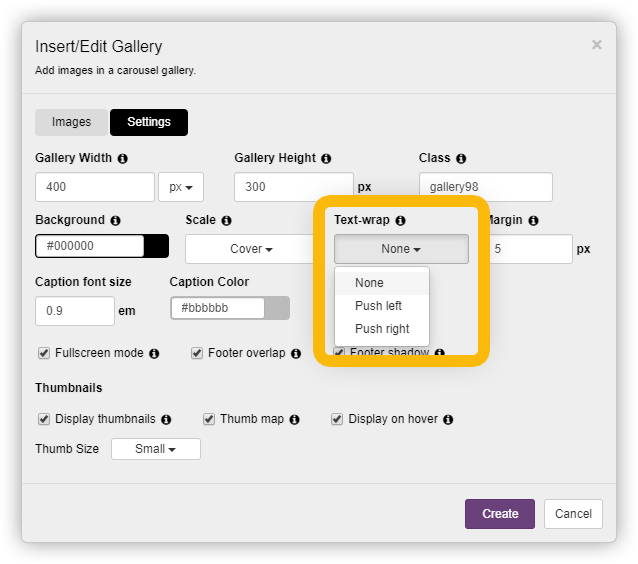638x564 pixels.
Task: Open the Scale Cover dropdown
Action: coord(251,249)
